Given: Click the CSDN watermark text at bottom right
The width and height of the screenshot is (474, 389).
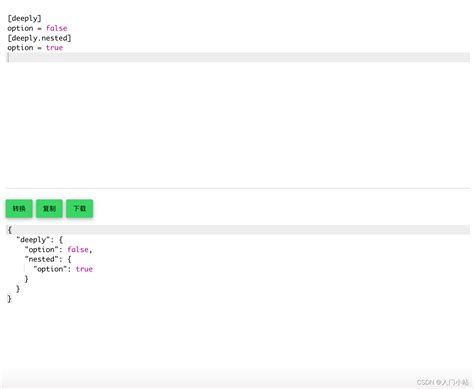Looking at the screenshot, I should coord(443,382).
